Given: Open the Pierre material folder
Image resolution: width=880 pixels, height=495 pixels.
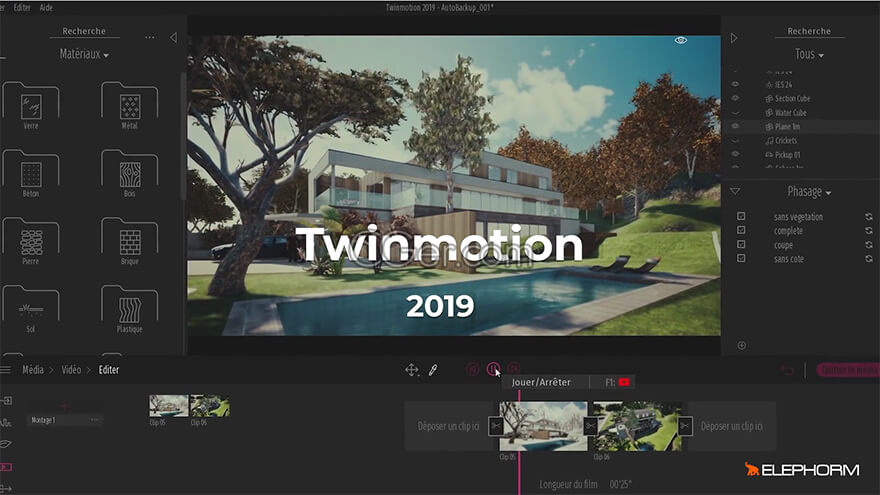Looking at the screenshot, I should point(31,241).
